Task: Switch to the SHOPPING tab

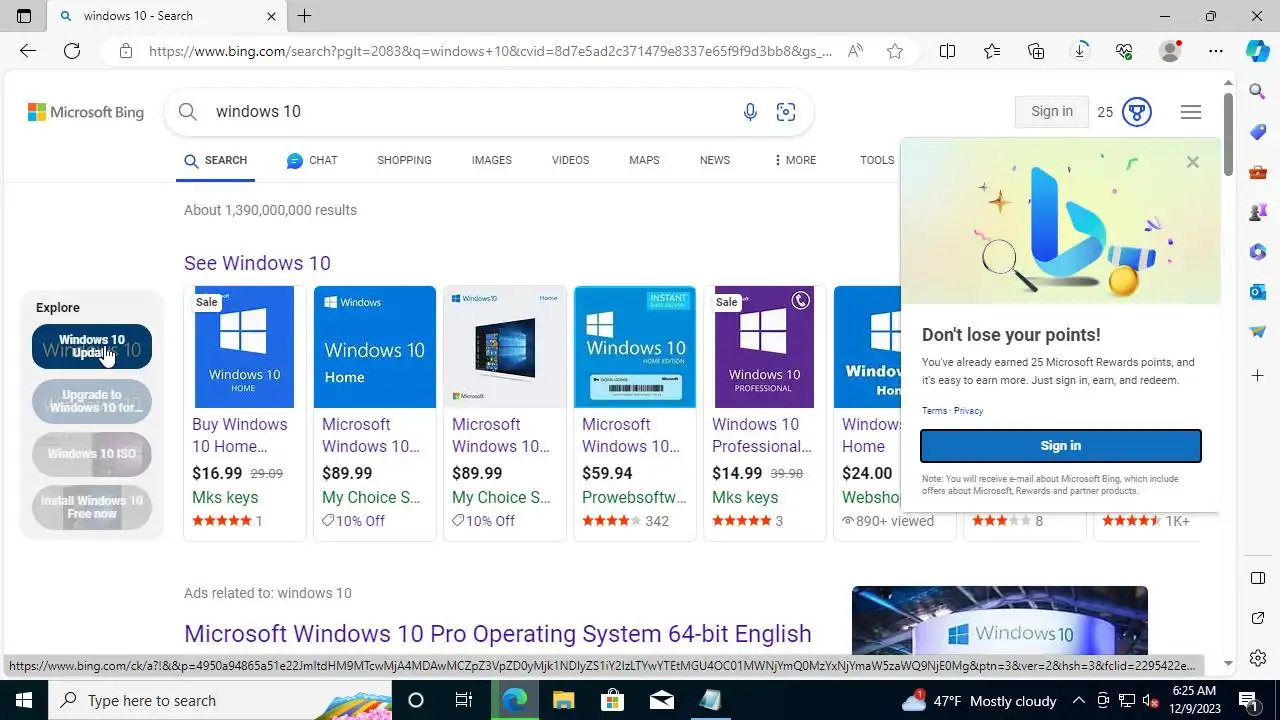Action: [404, 160]
